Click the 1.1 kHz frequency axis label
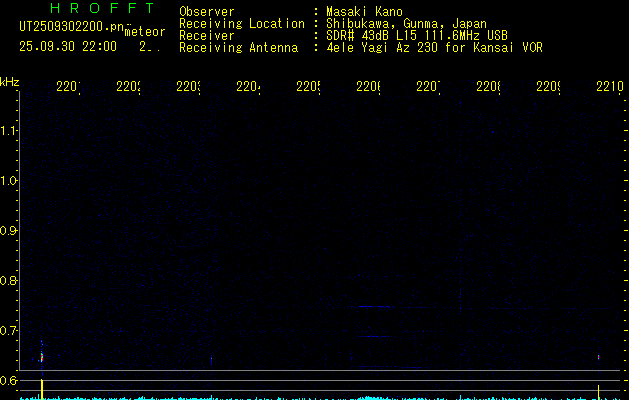This screenshot has height=400, width=629. click(8, 131)
